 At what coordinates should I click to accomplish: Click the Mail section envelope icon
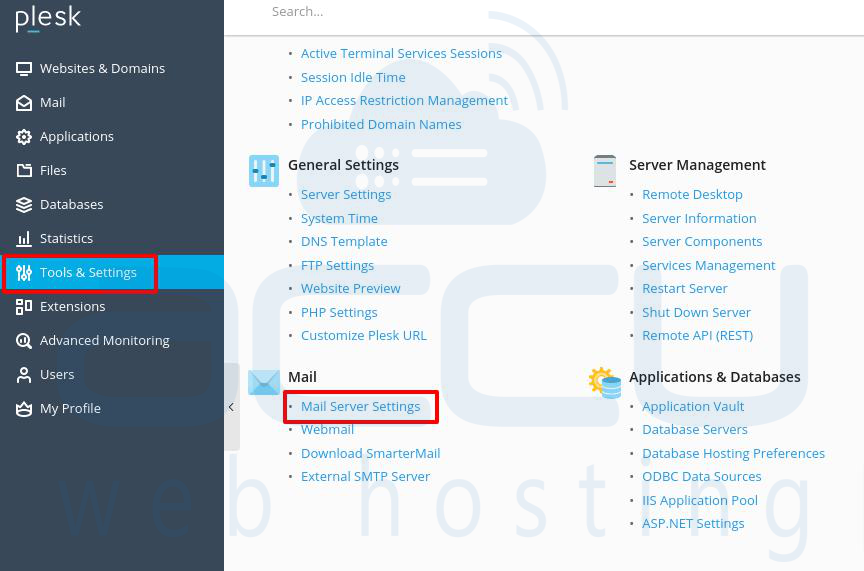point(264,383)
